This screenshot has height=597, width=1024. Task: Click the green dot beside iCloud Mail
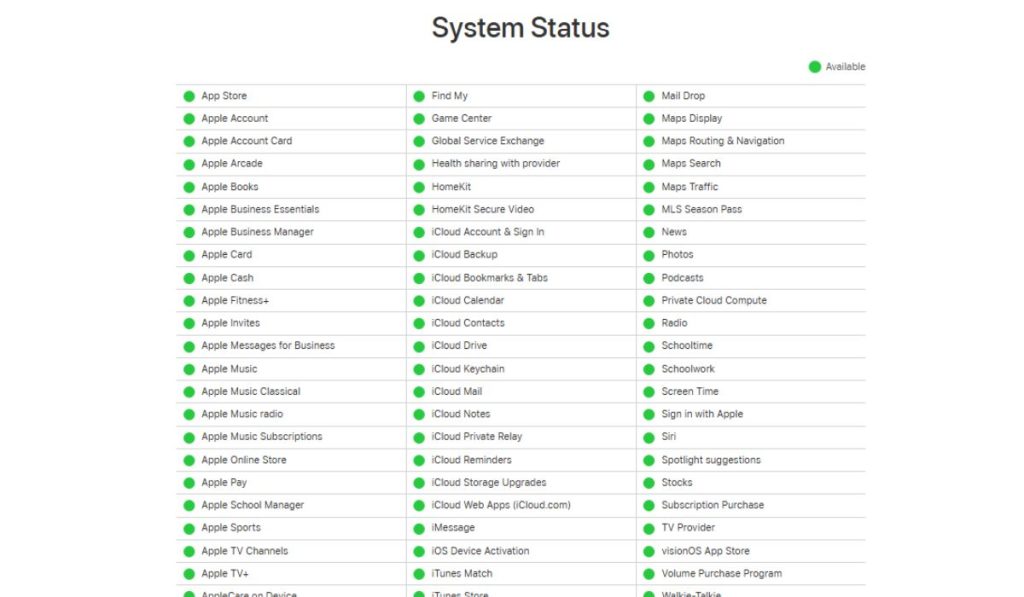419,392
